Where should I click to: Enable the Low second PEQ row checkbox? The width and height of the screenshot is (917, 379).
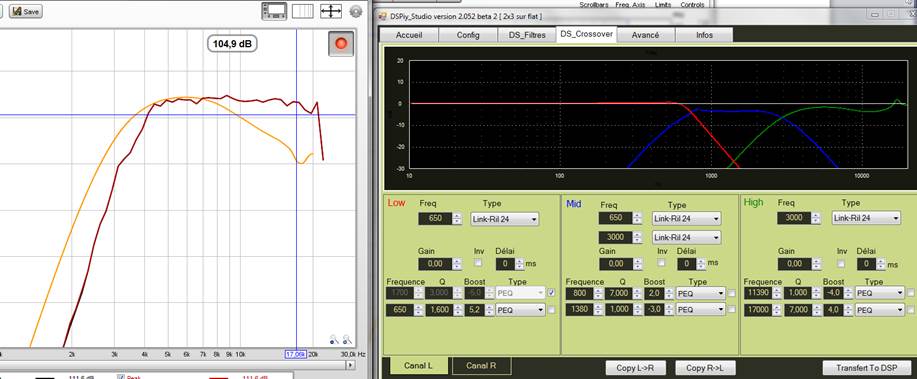point(551,310)
